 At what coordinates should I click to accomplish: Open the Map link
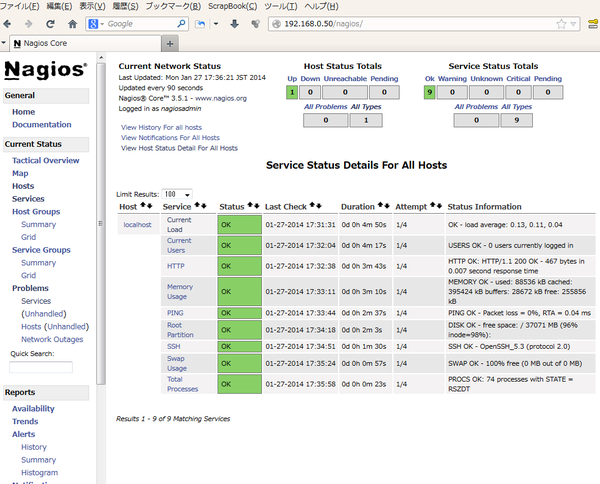(20, 173)
